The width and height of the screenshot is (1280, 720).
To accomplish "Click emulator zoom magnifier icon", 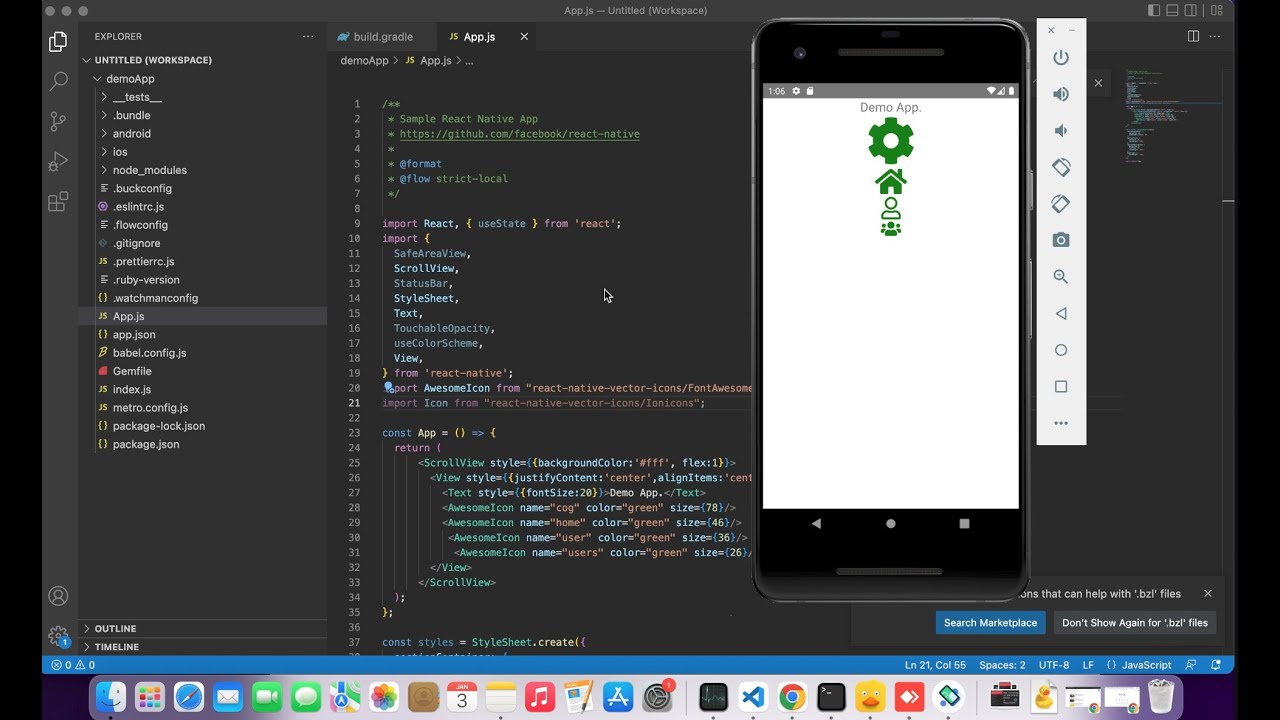I will (1061, 277).
